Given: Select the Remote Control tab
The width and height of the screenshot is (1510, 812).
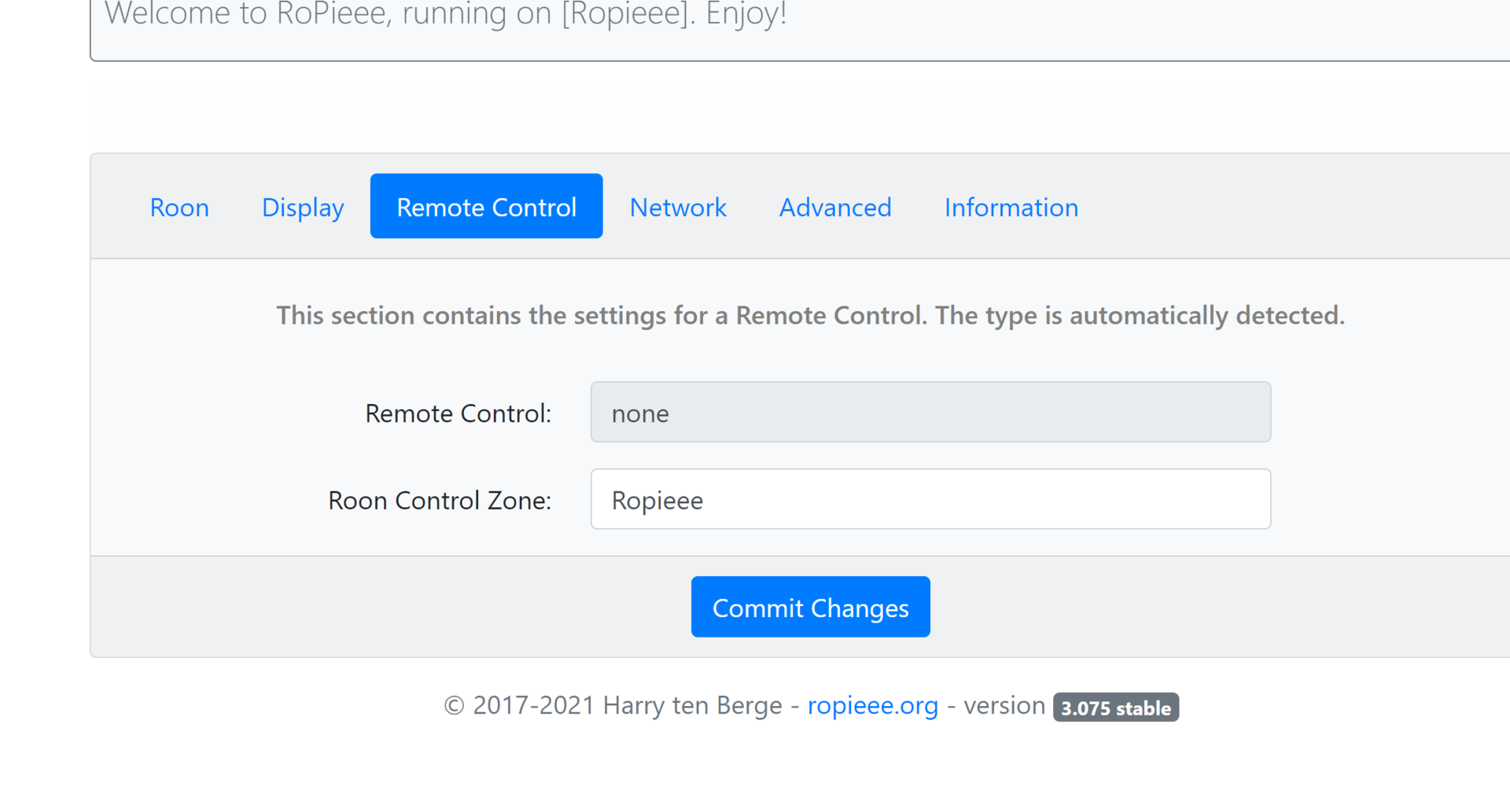Looking at the screenshot, I should coord(486,207).
